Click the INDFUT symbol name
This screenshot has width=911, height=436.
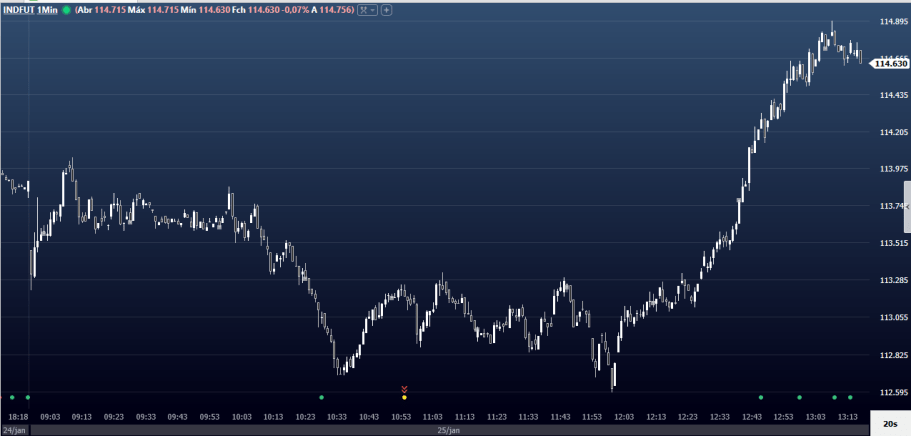coord(19,9)
